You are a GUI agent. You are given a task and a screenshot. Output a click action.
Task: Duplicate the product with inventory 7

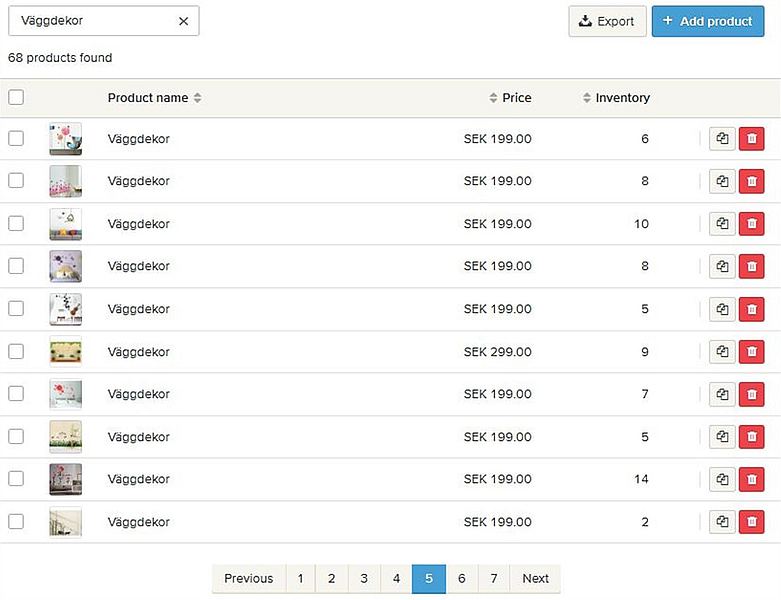[x=722, y=395]
